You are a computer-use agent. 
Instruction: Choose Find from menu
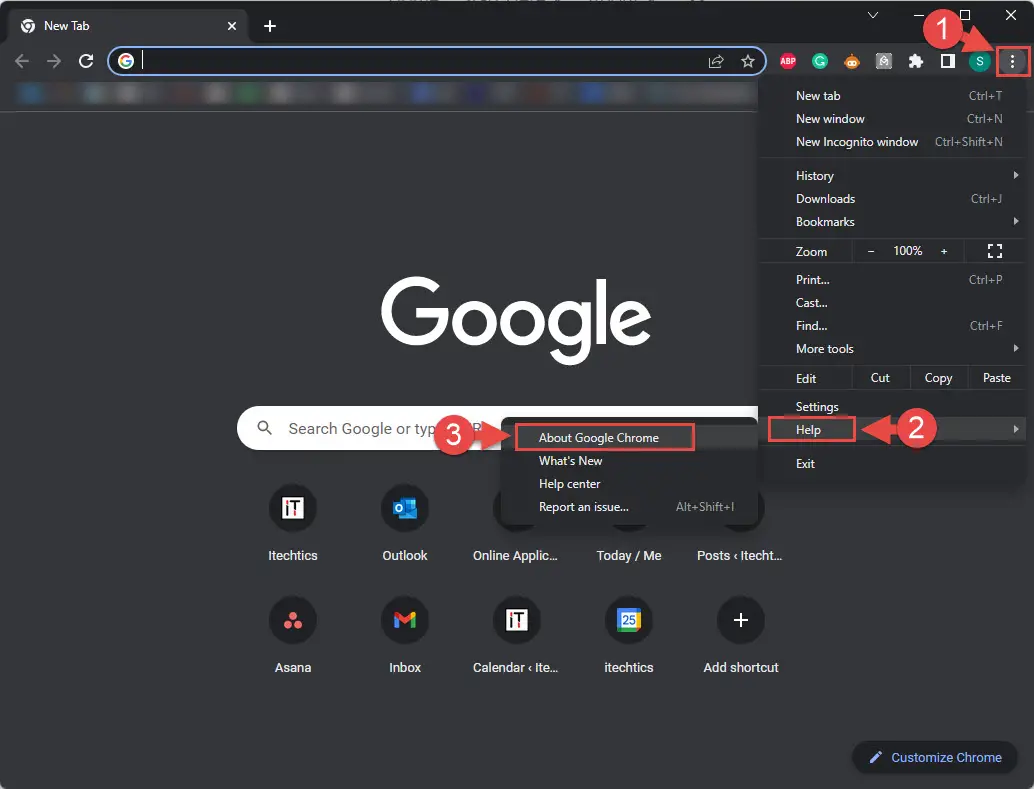click(892, 326)
